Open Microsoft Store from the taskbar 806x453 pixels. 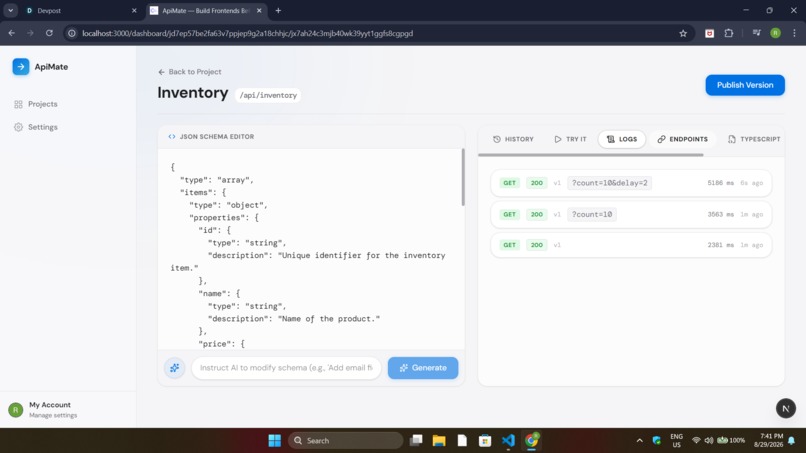485,441
